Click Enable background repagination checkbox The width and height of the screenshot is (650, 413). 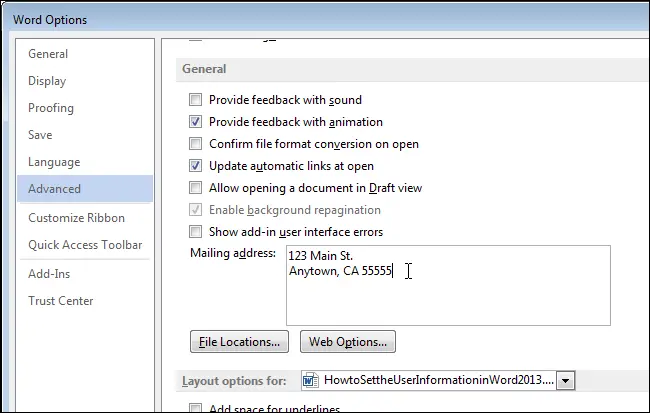(195, 209)
